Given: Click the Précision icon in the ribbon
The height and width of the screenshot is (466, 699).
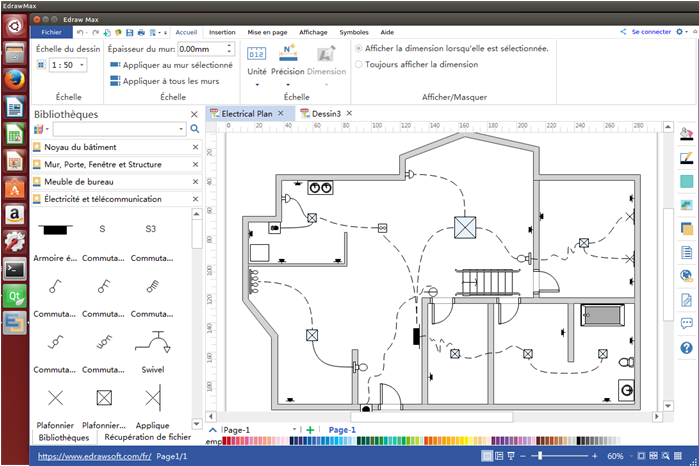Looking at the screenshot, I should [x=288, y=54].
